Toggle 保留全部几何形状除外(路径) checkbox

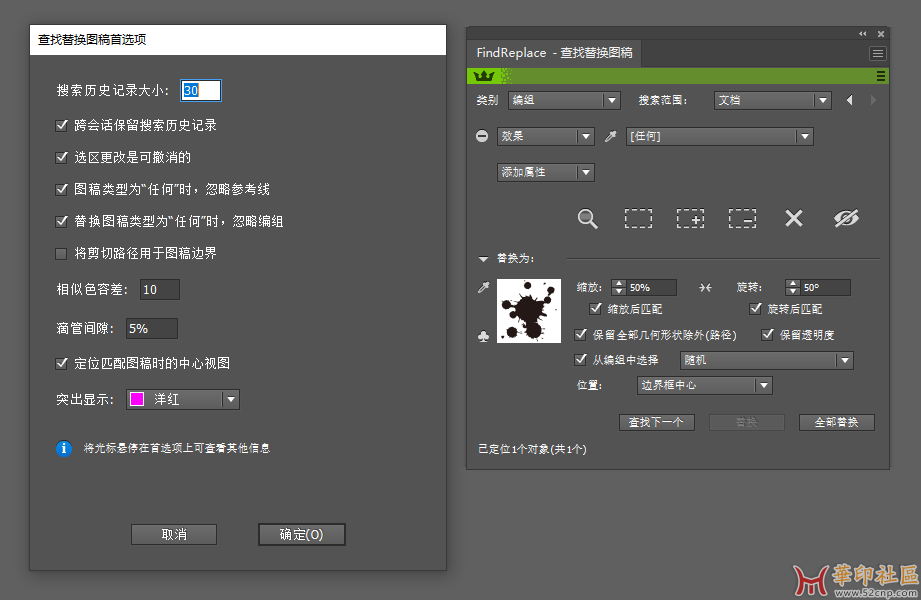[580, 334]
